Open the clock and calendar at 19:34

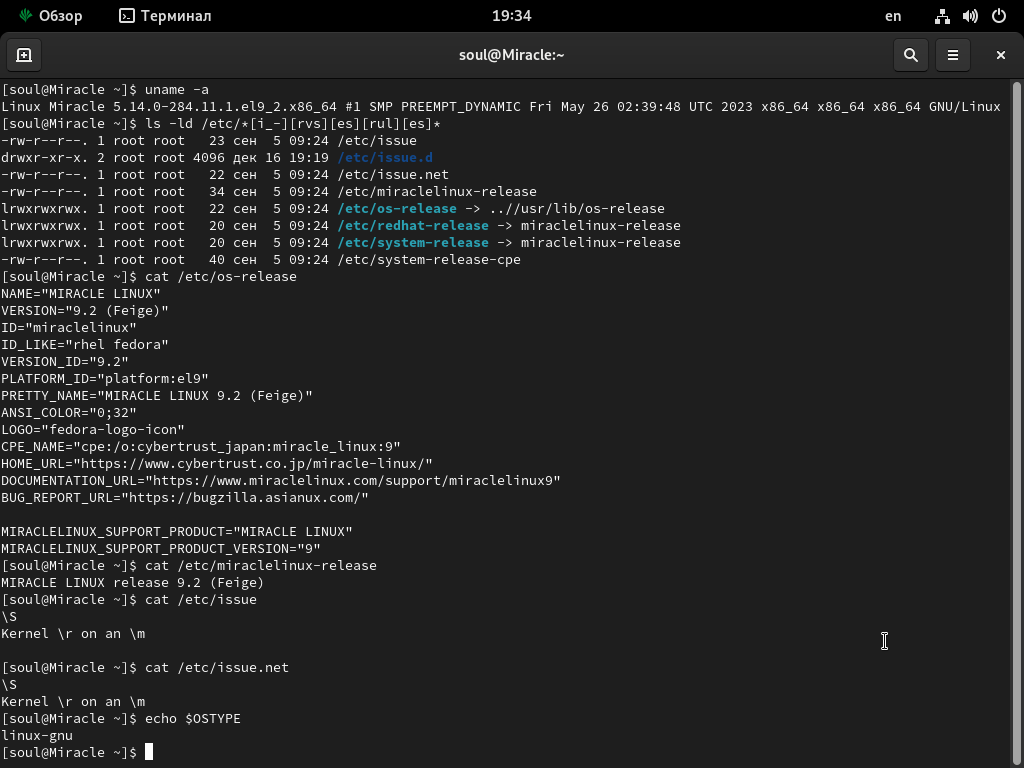[511, 16]
